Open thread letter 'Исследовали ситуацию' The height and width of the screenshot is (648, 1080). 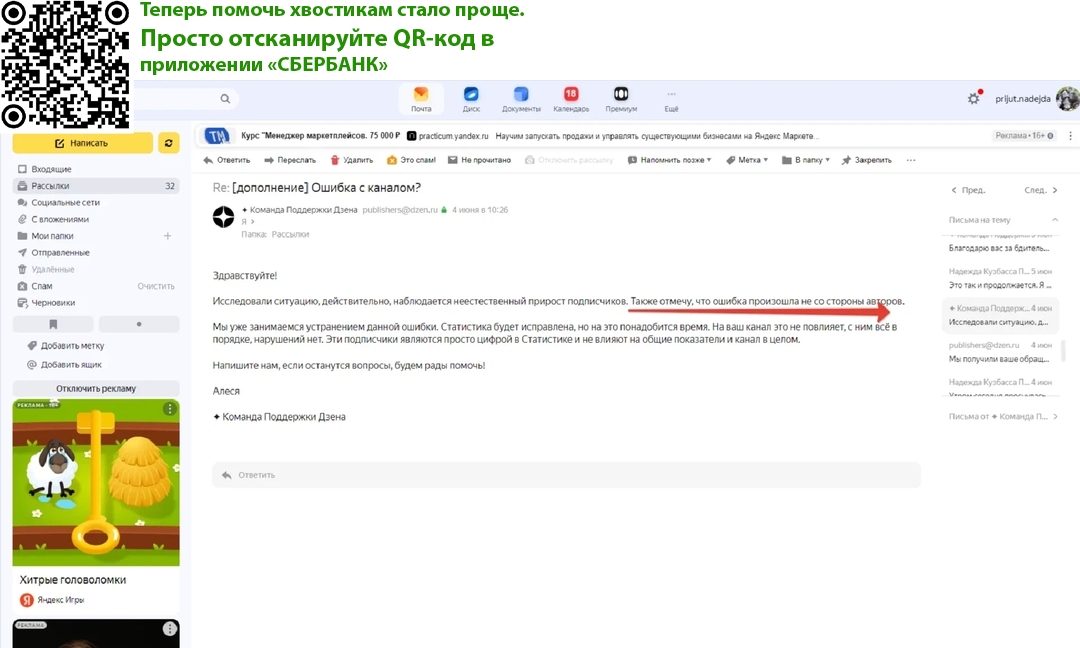[999, 315]
